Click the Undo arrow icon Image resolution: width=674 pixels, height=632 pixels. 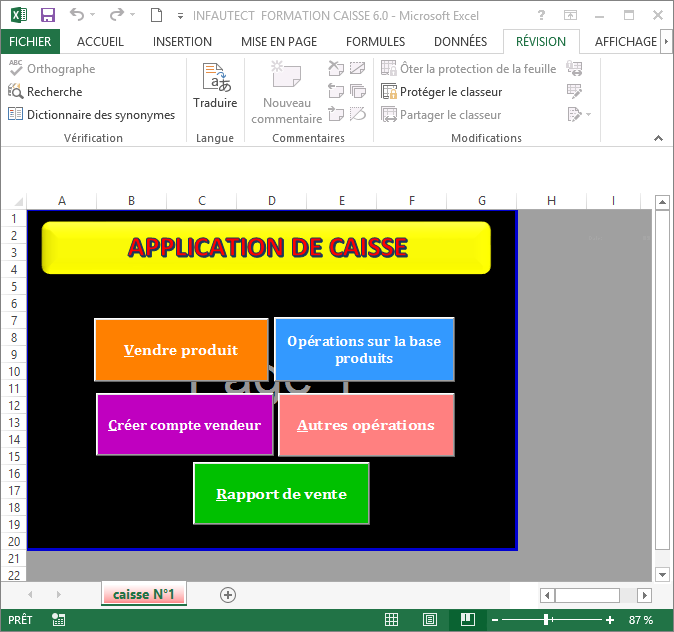click(x=77, y=15)
